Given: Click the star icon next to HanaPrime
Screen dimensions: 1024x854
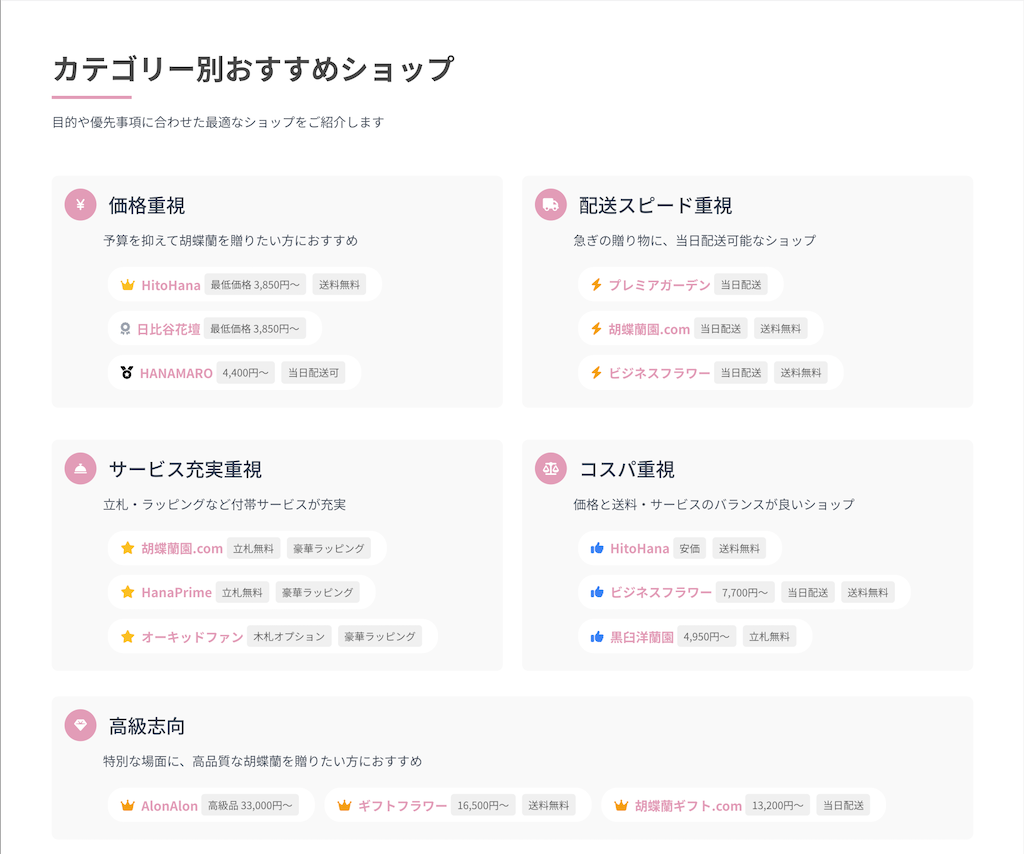Looking at the screenshot, I should coord(127,592).
